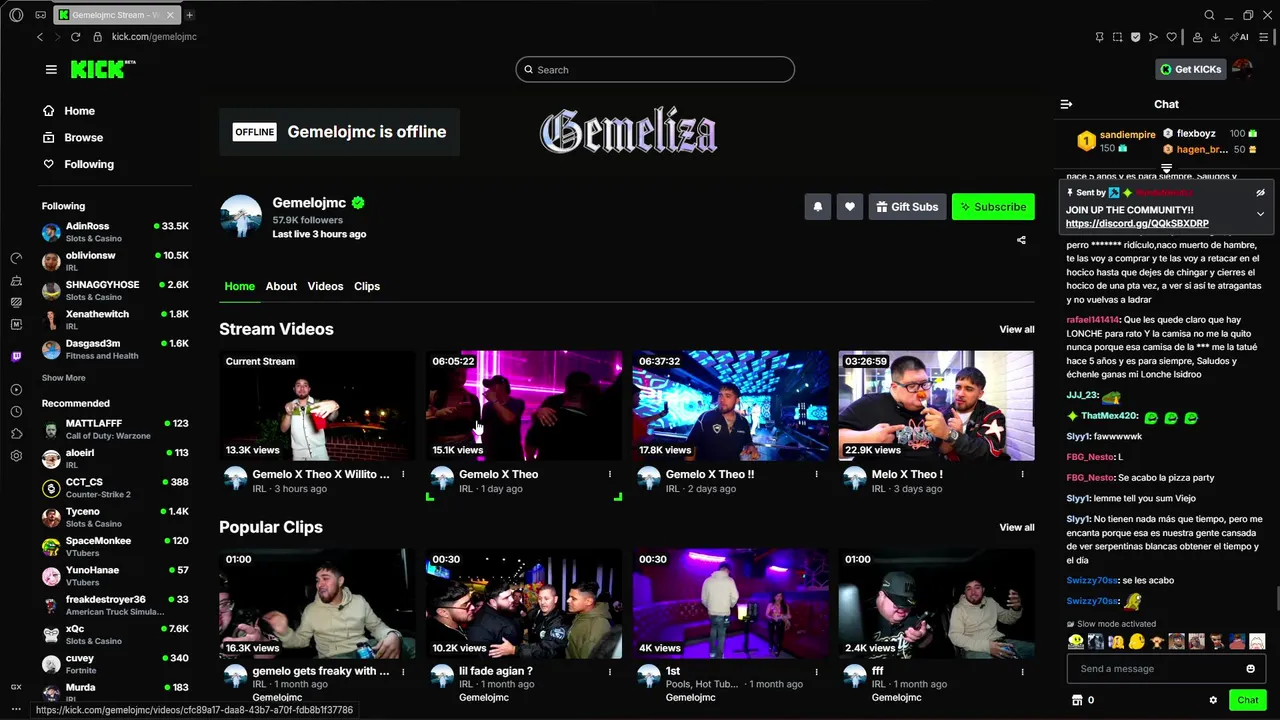Open options menu for Melo X Theo ! video

(x=1022, y=474)
